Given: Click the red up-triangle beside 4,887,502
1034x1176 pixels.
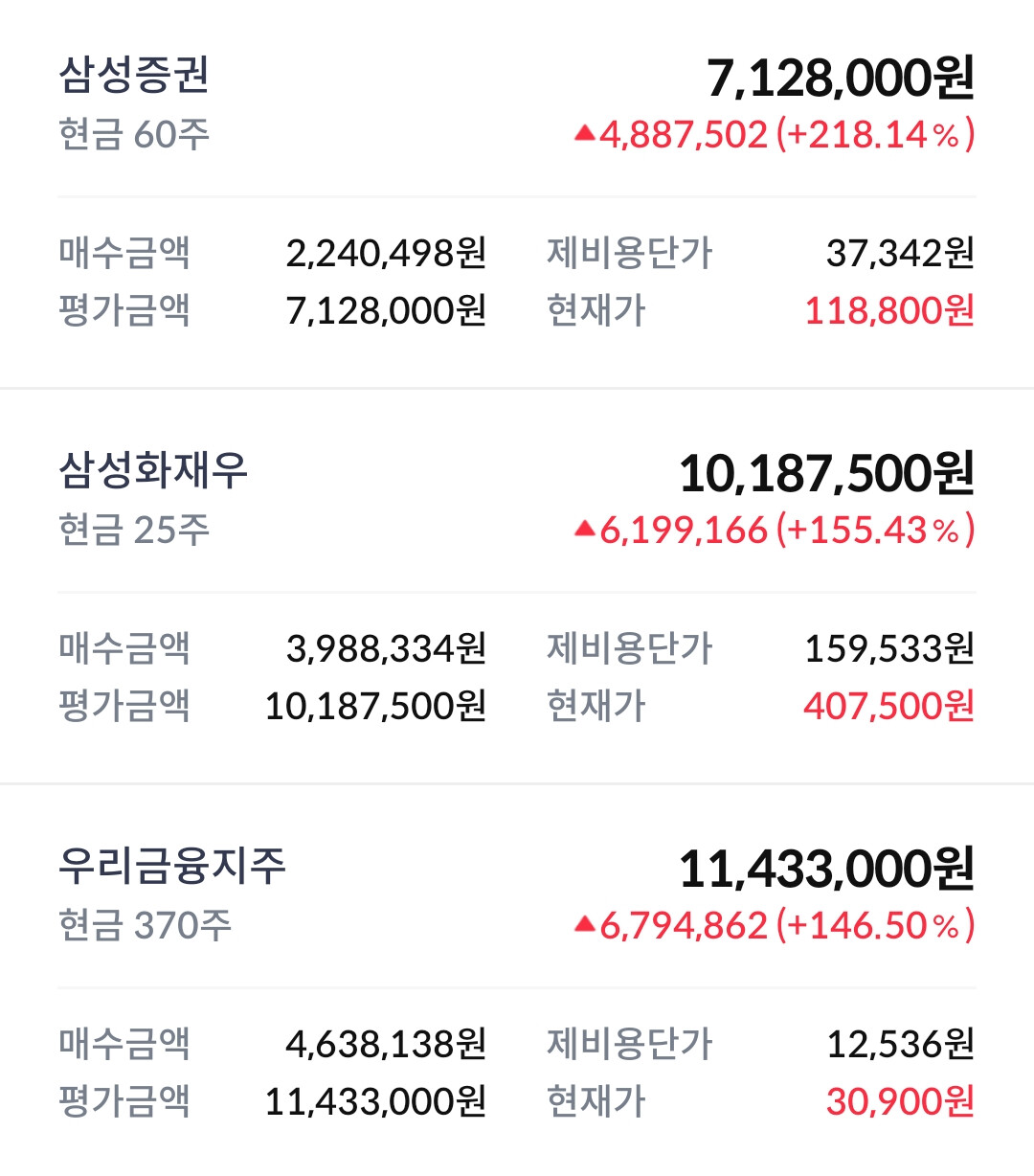Looking at the screenshot, I should (x=585, y=134).
